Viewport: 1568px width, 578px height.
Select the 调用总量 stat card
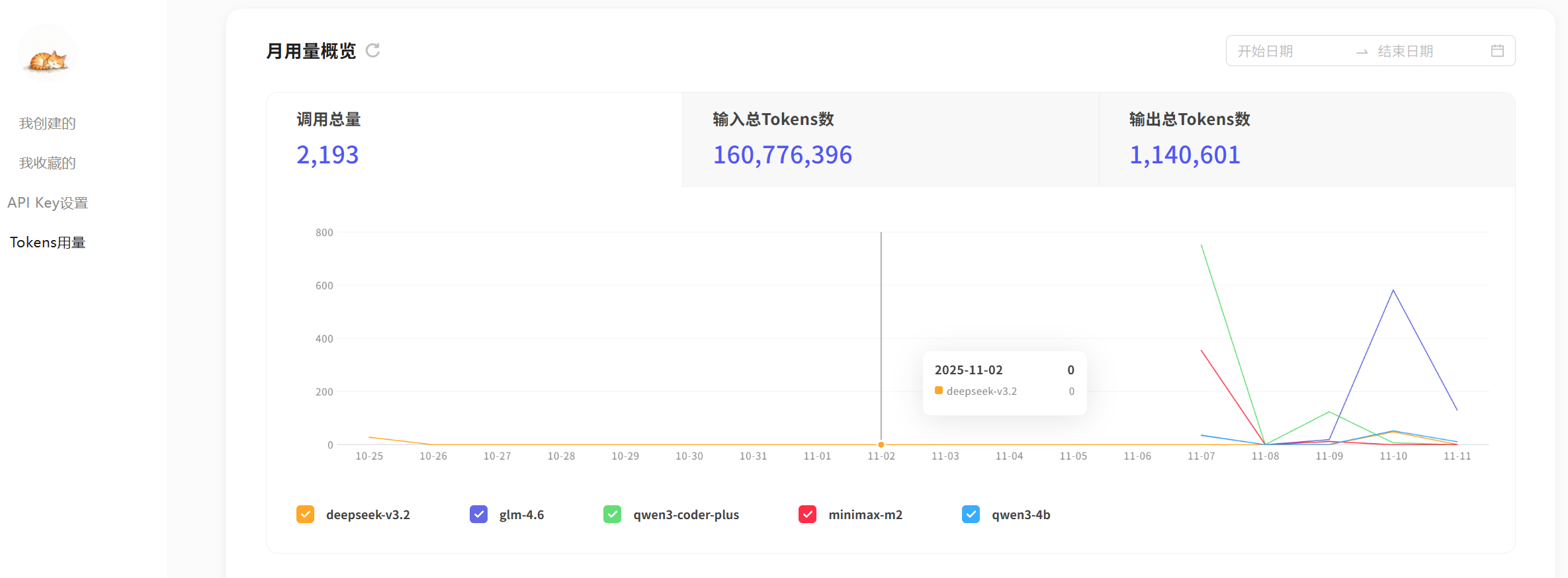474,140
